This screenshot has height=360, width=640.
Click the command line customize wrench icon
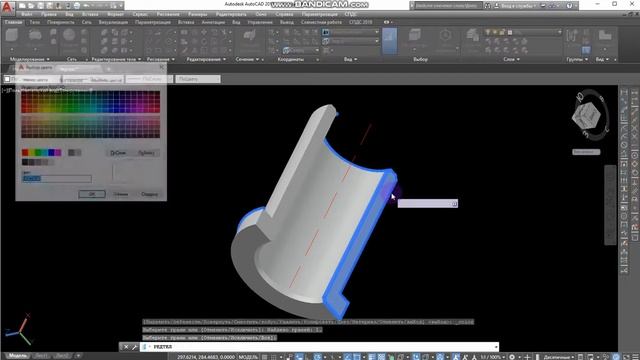coord(134,347)
